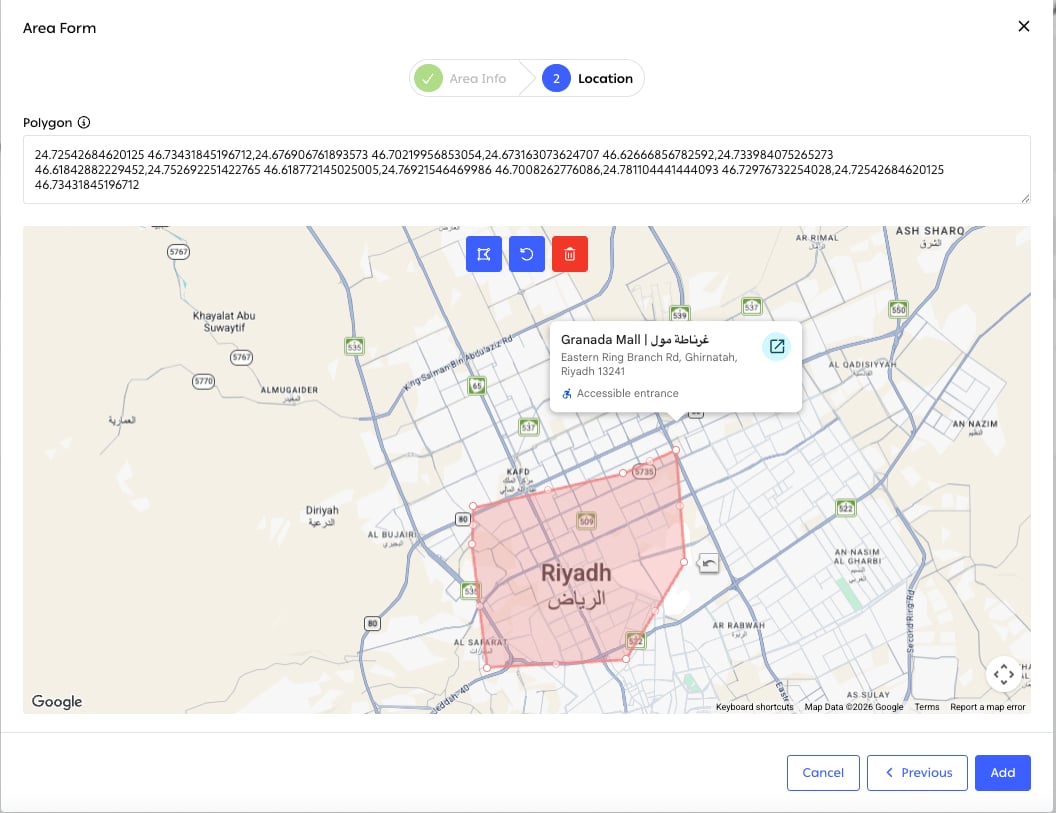Click the undo last edit arrow on map
The height and width of the screenshot is (813, 1056).
(708, 562)
